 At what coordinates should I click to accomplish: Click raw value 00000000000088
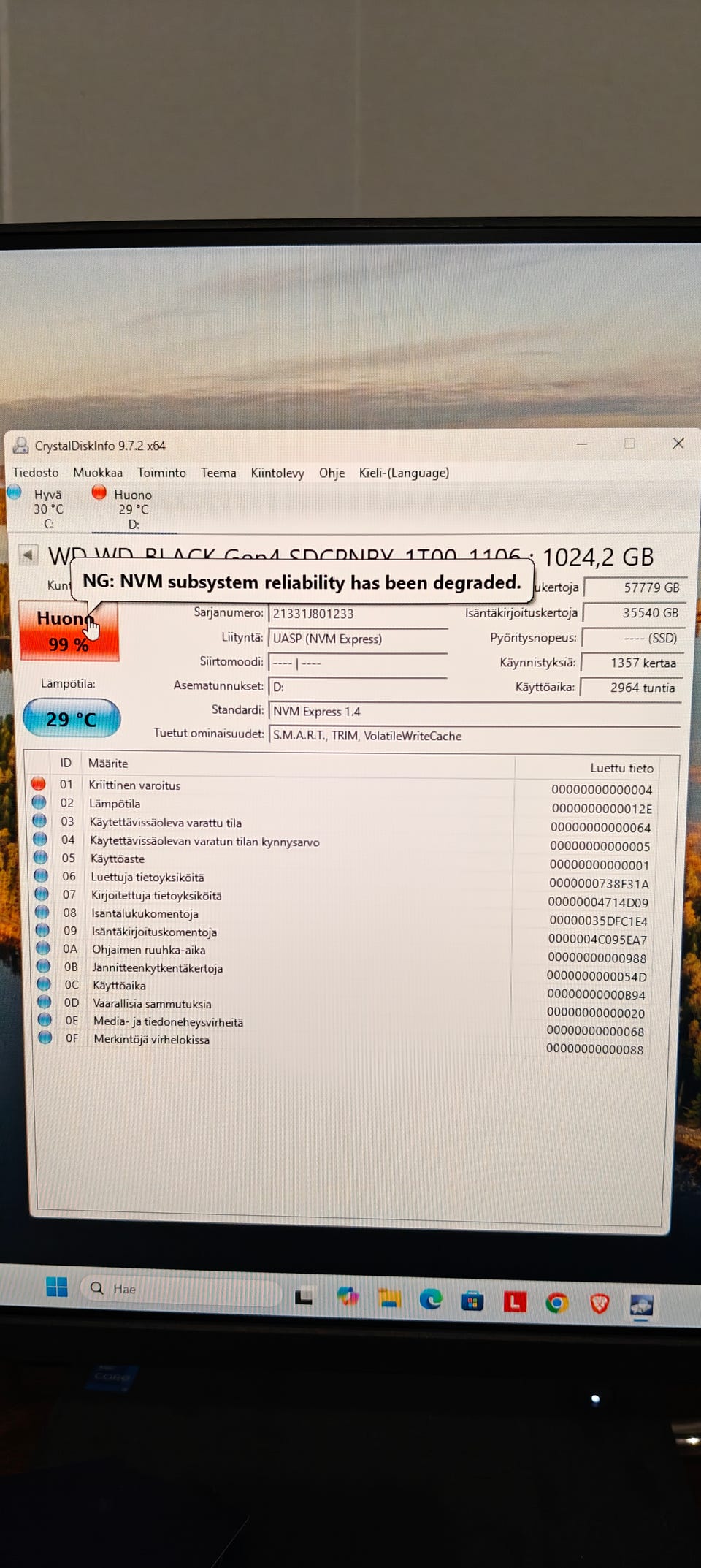pos(595,1049)
